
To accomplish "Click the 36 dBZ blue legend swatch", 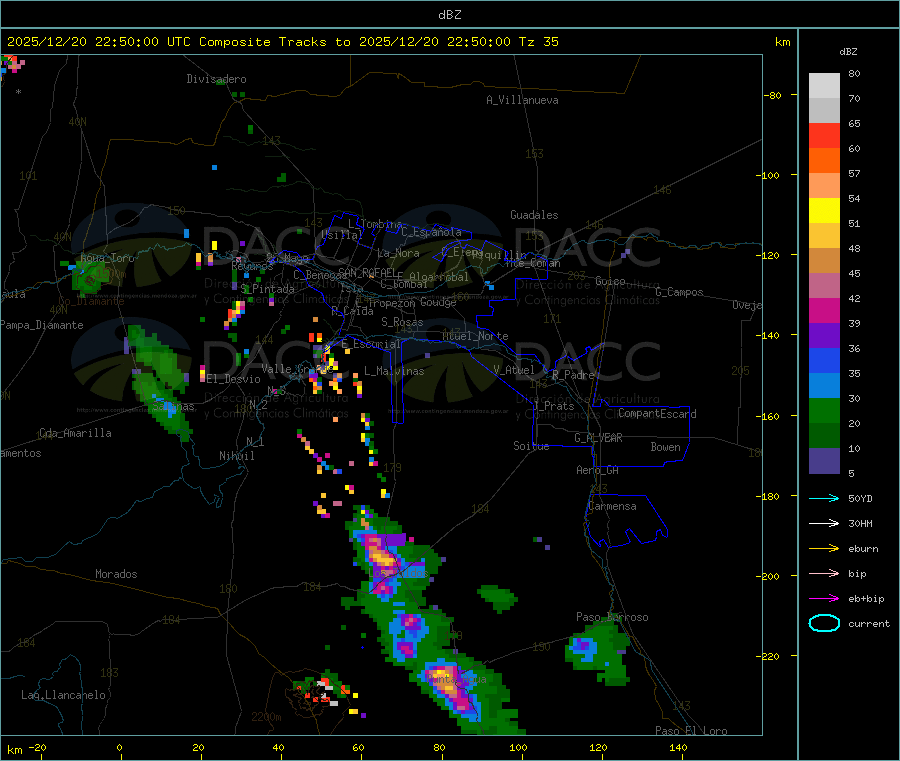I will pyautogui.click(x=824, y=360).
